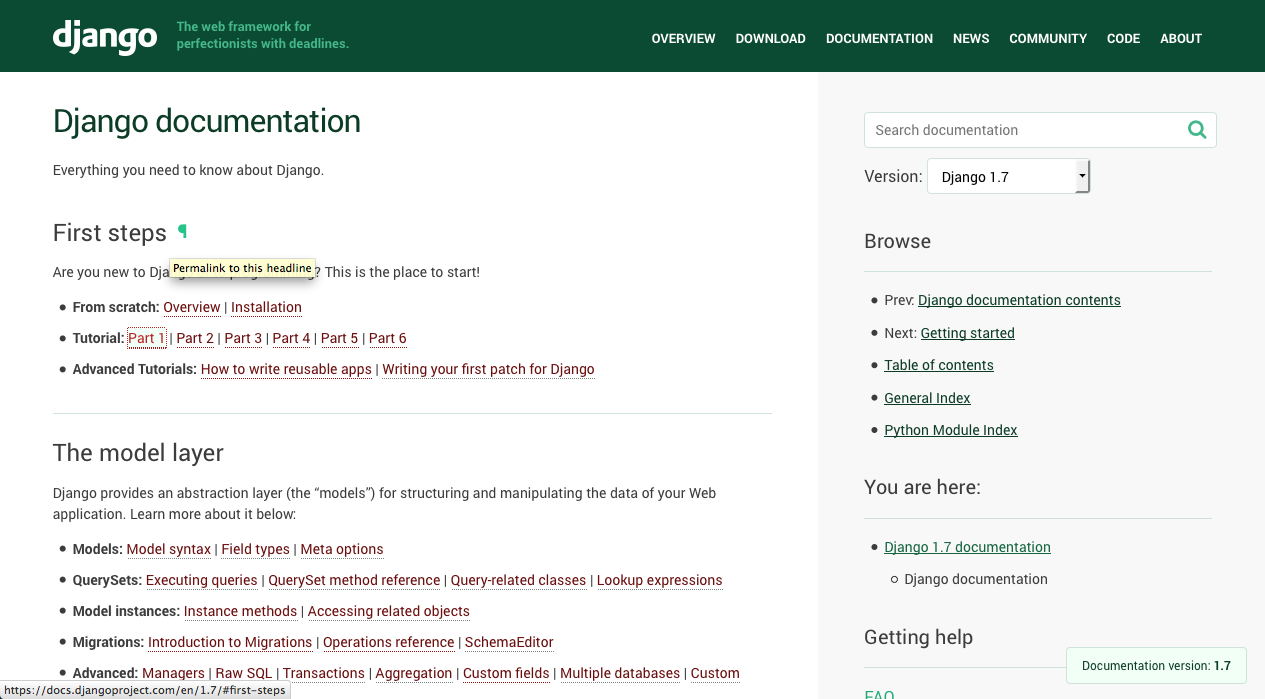Image resolution: width=1265 pixels, height=699 pixels.
Task: Open the Aggregation link
Action: pyautogui.click(x=414, y=673)
